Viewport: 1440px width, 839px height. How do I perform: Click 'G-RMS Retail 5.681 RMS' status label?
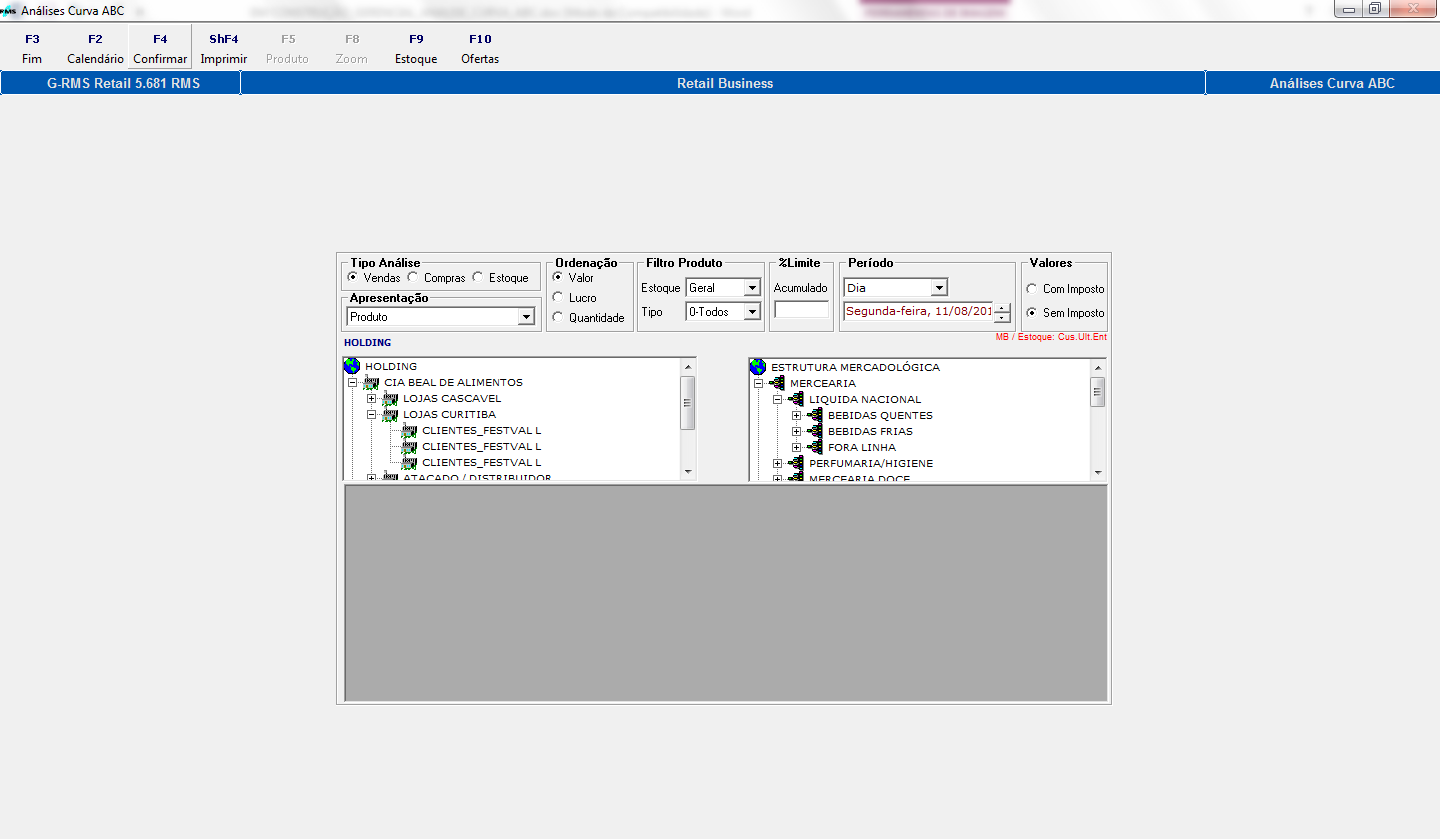tap(123, 83)
